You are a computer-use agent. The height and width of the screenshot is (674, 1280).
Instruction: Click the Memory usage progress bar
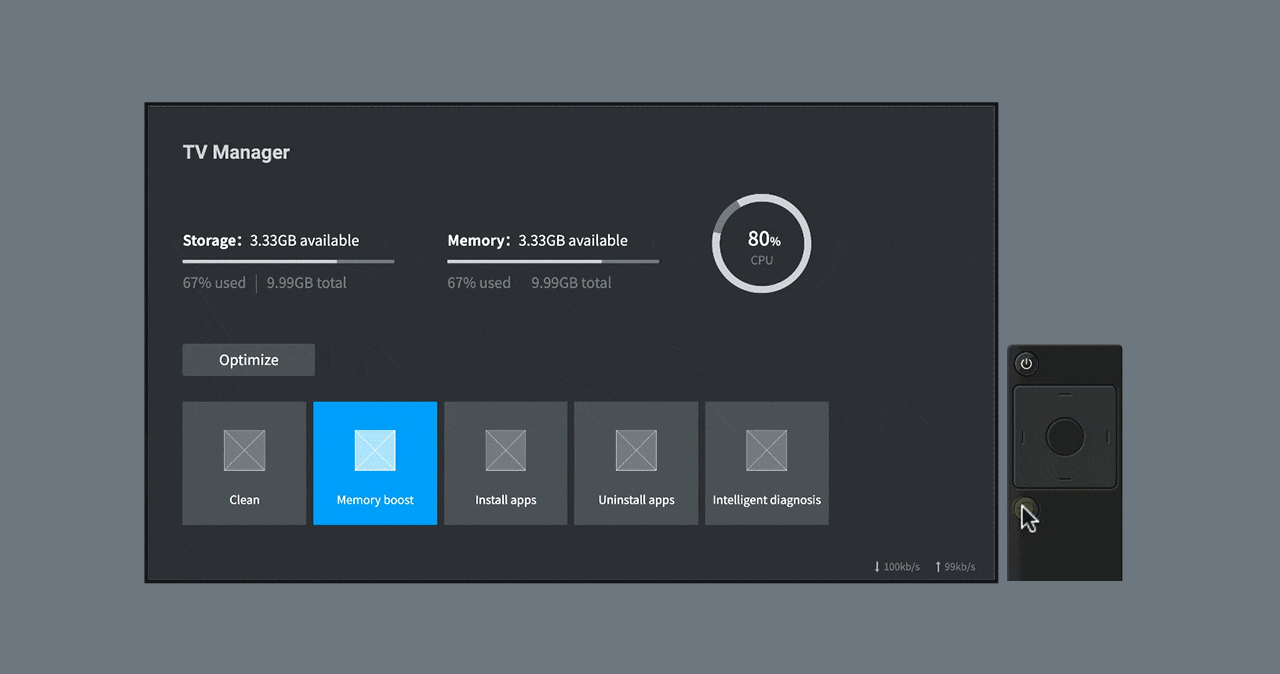553,261
